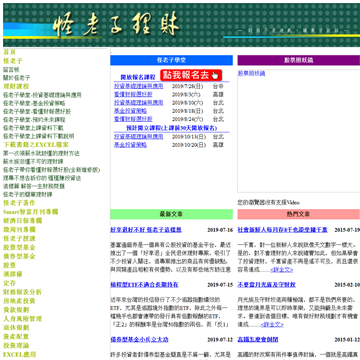Open course link dated 2019/7/28 台中
Screen dimensions: 360x360
139,86
